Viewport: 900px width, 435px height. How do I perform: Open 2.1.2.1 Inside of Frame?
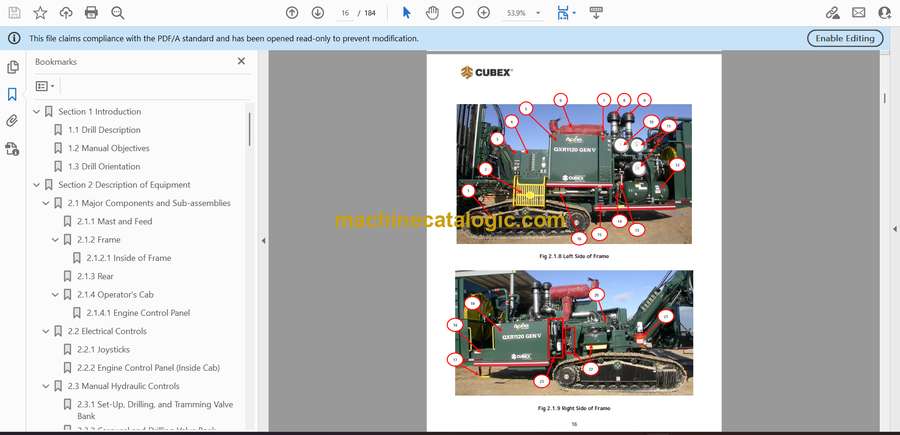pos(129,258)
